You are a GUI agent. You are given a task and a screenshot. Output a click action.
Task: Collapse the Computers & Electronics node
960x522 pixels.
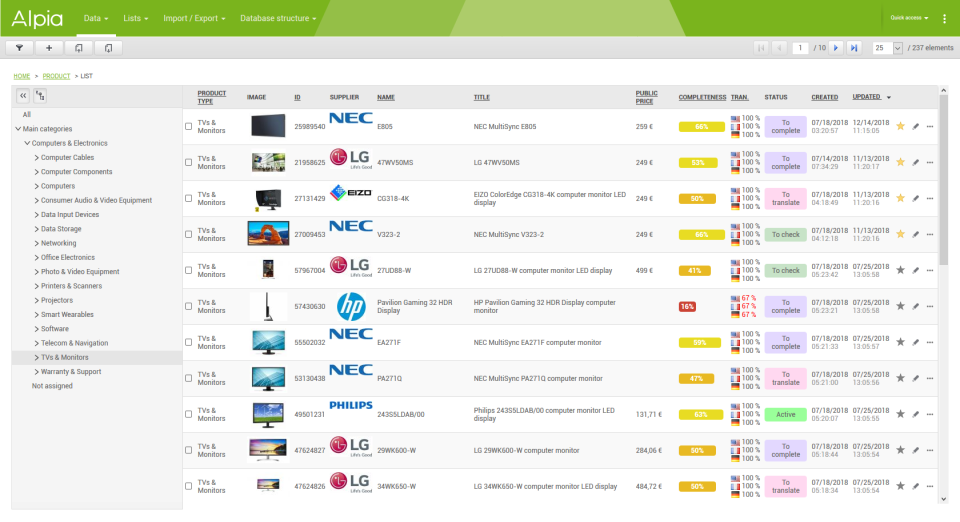27,143
